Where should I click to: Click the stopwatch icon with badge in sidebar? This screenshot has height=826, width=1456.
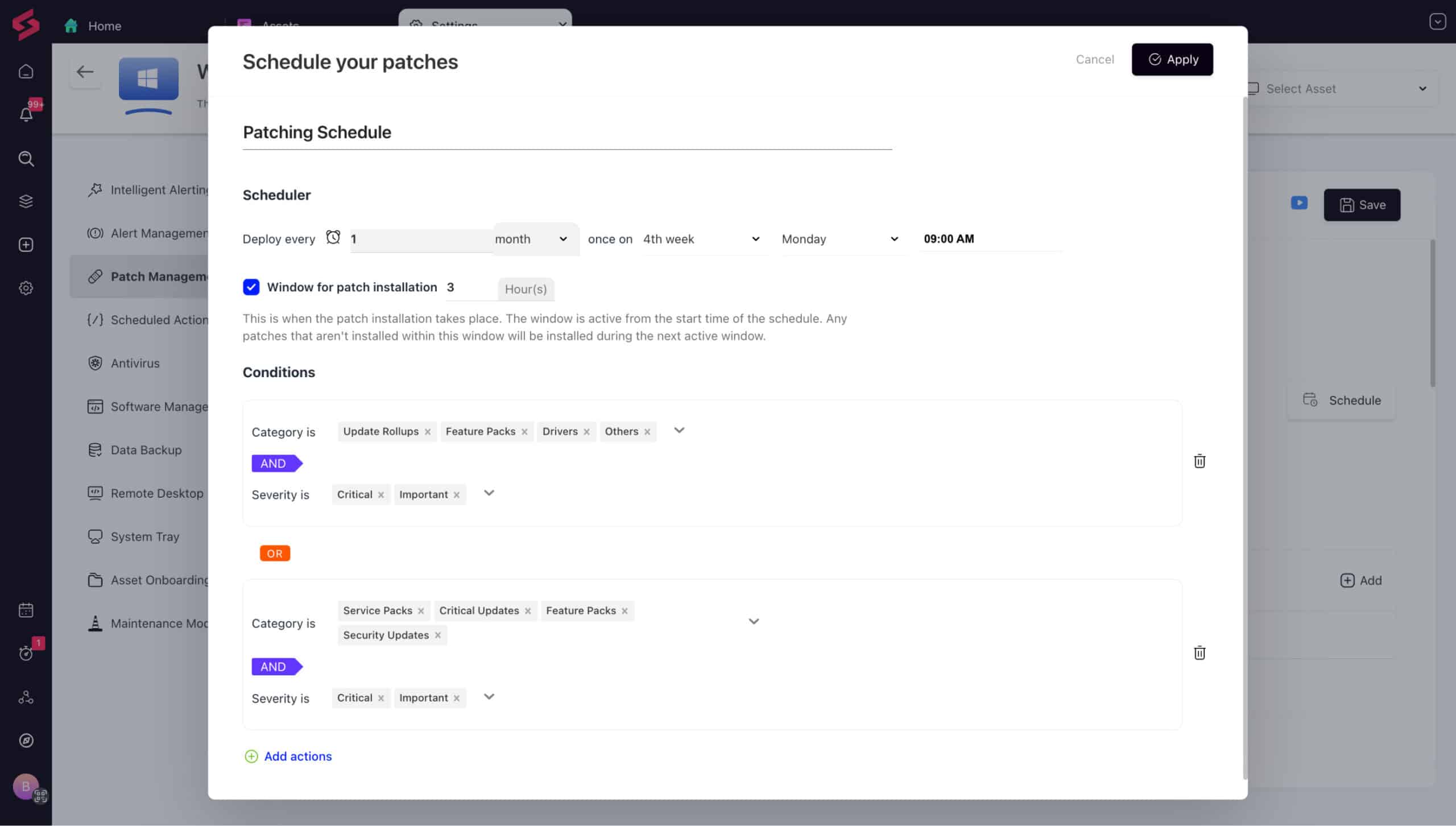point(26,653)
